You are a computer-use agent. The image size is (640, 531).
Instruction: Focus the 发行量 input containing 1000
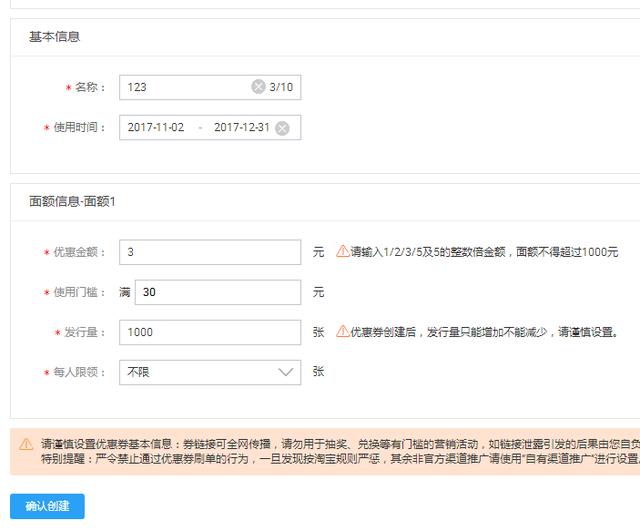tap(210, 332)
